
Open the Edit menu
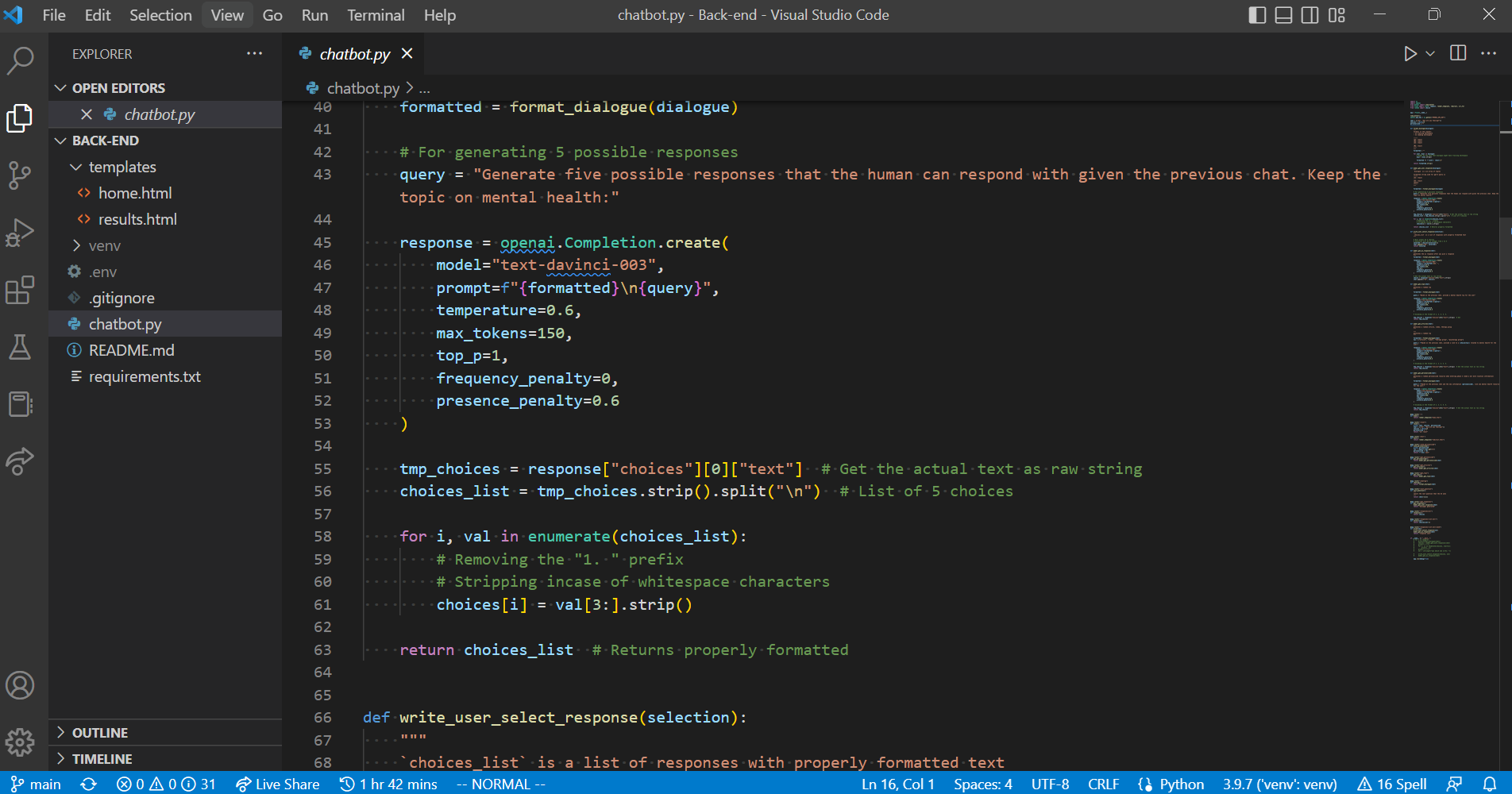pyautogui.click(x=98, y=15)
